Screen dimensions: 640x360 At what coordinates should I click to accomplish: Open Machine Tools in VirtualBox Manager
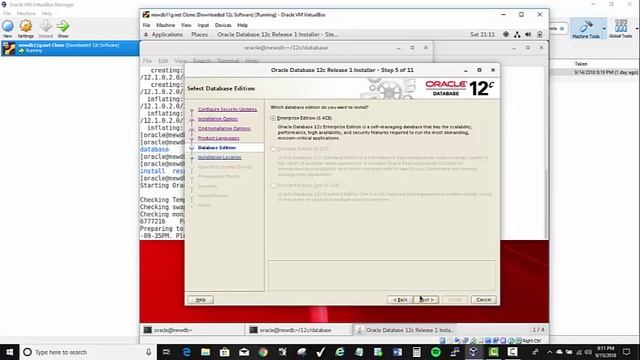[586, 28]
